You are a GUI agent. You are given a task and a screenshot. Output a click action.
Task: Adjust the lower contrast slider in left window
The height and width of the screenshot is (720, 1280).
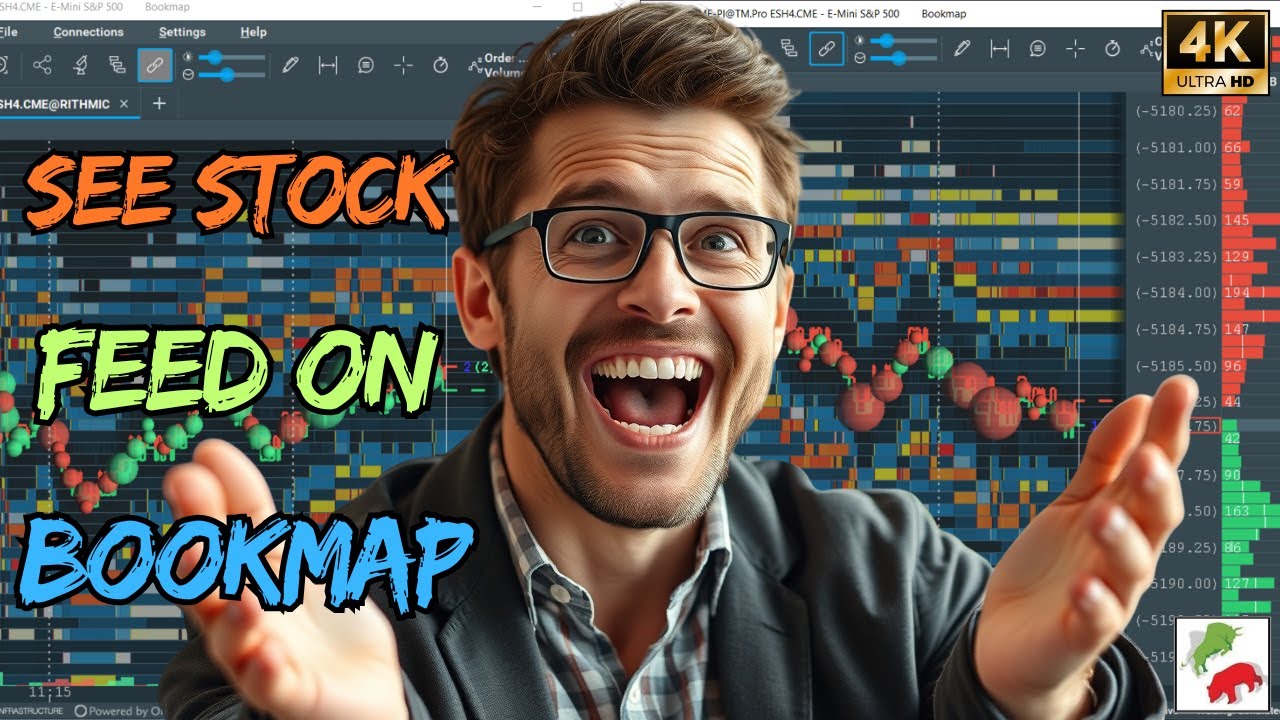click(231, 74)
